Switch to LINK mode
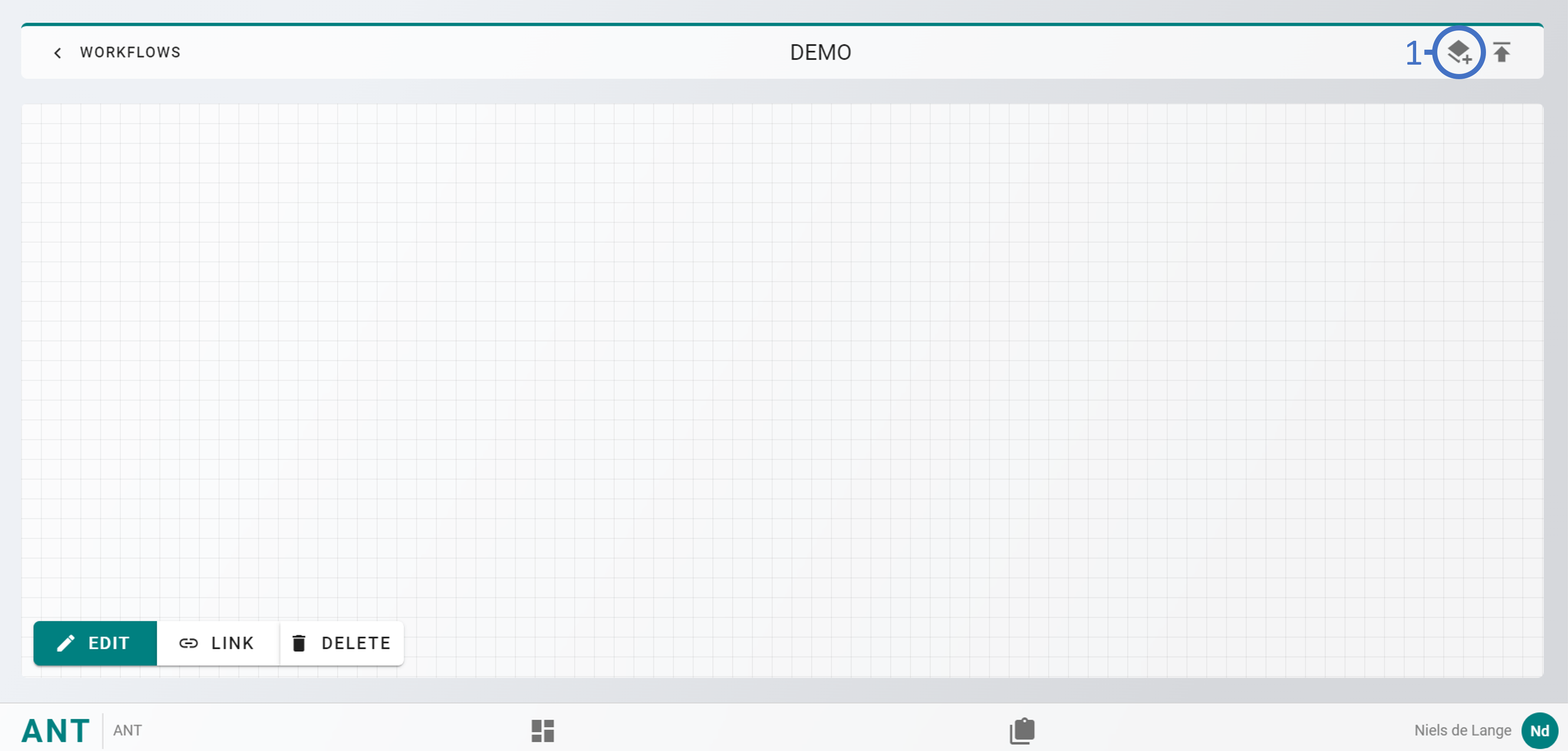1568x751 pixels. 217,643
